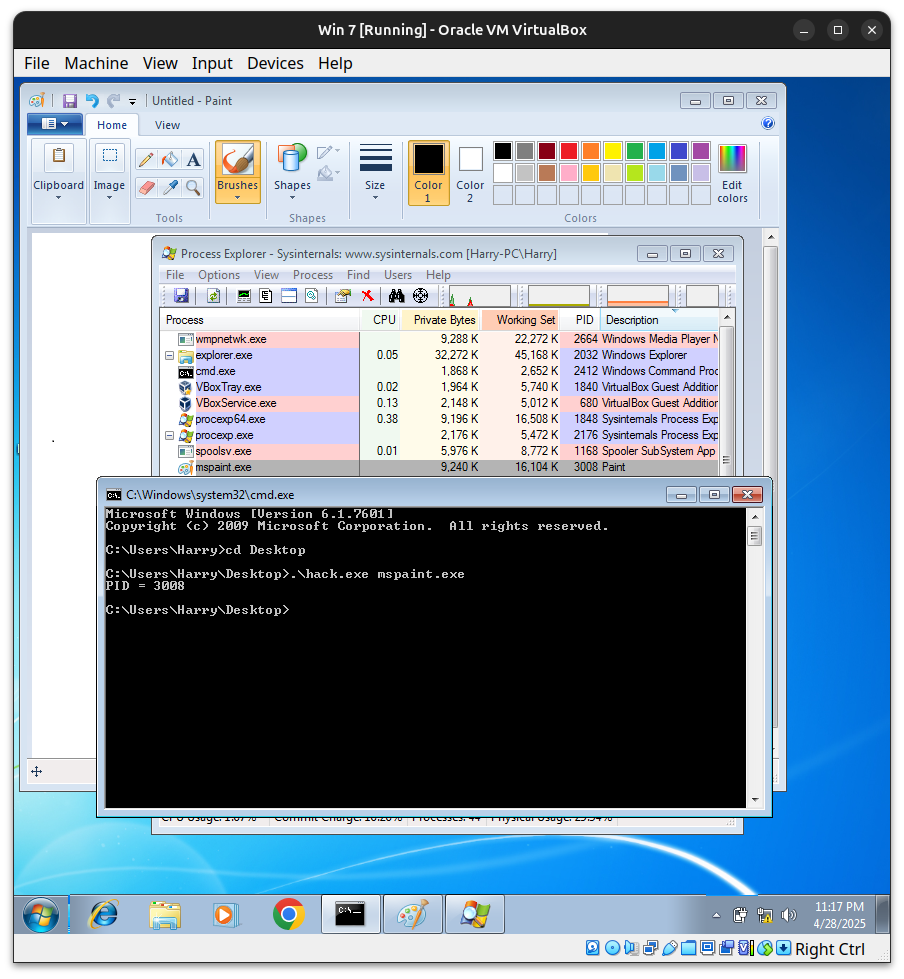
Task: Sort by the Working Set column header
Action: tap(520, 320)
